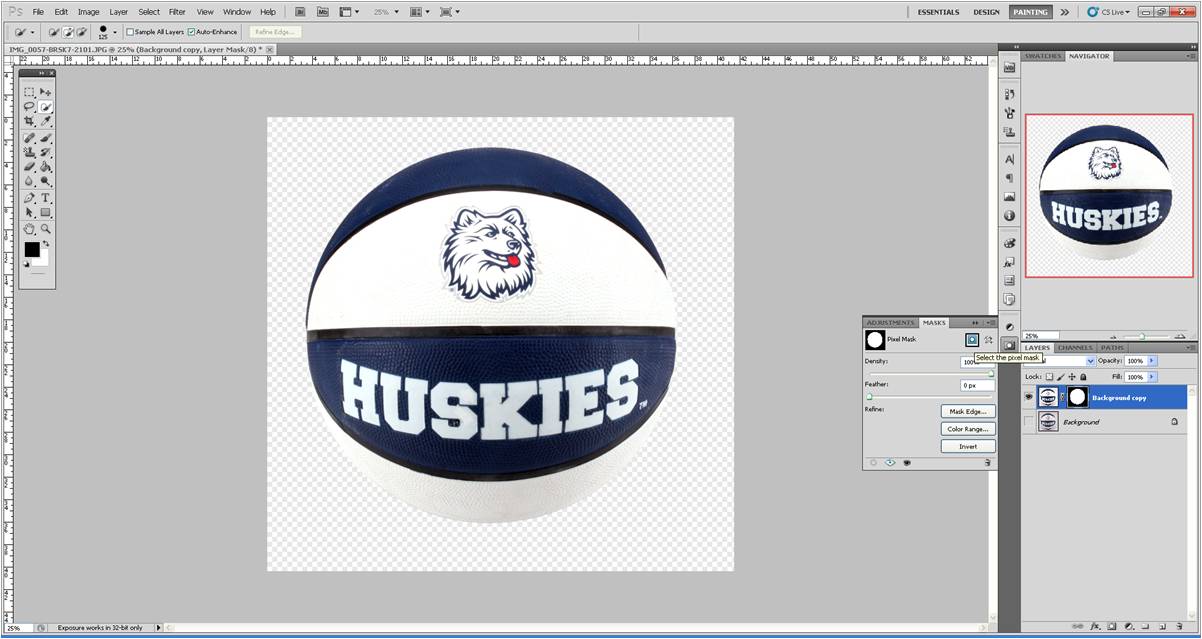Open the layer blending mode dropdown

1090,361
